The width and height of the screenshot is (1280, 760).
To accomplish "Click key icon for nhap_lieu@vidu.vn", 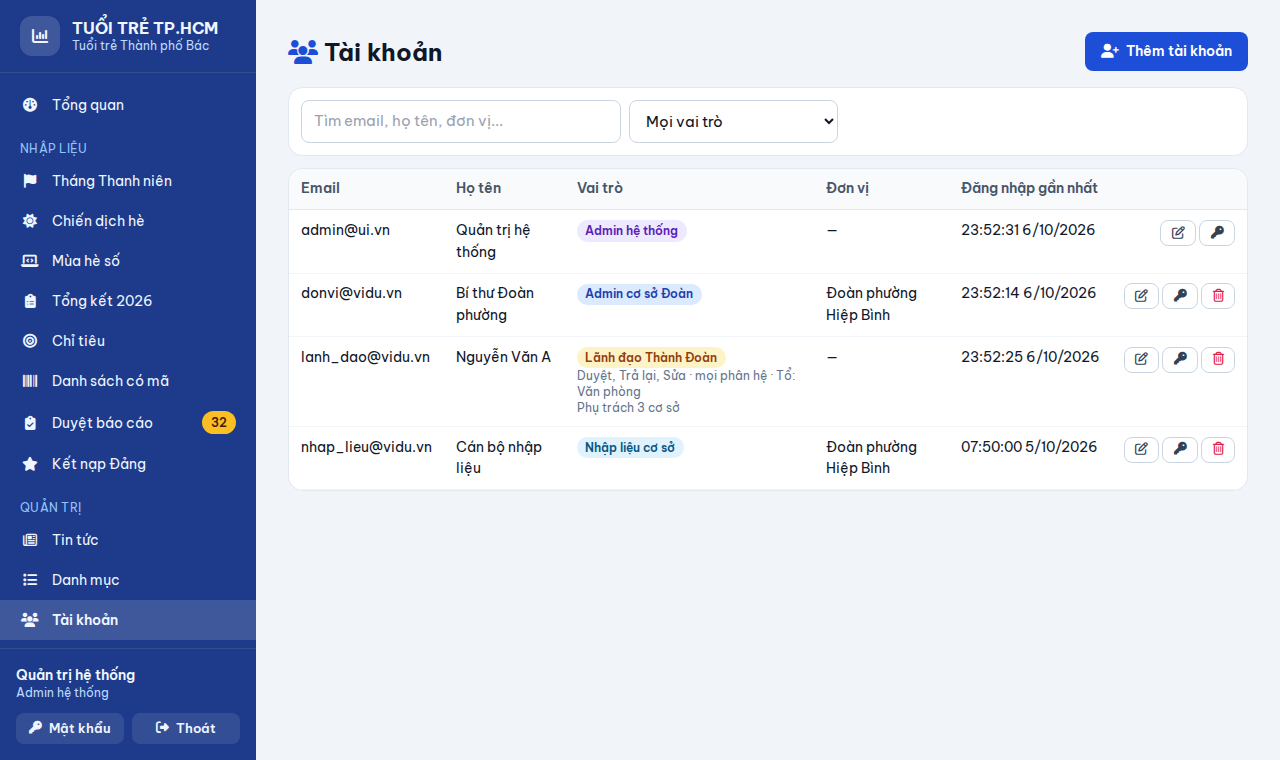I will point(1180,450).
